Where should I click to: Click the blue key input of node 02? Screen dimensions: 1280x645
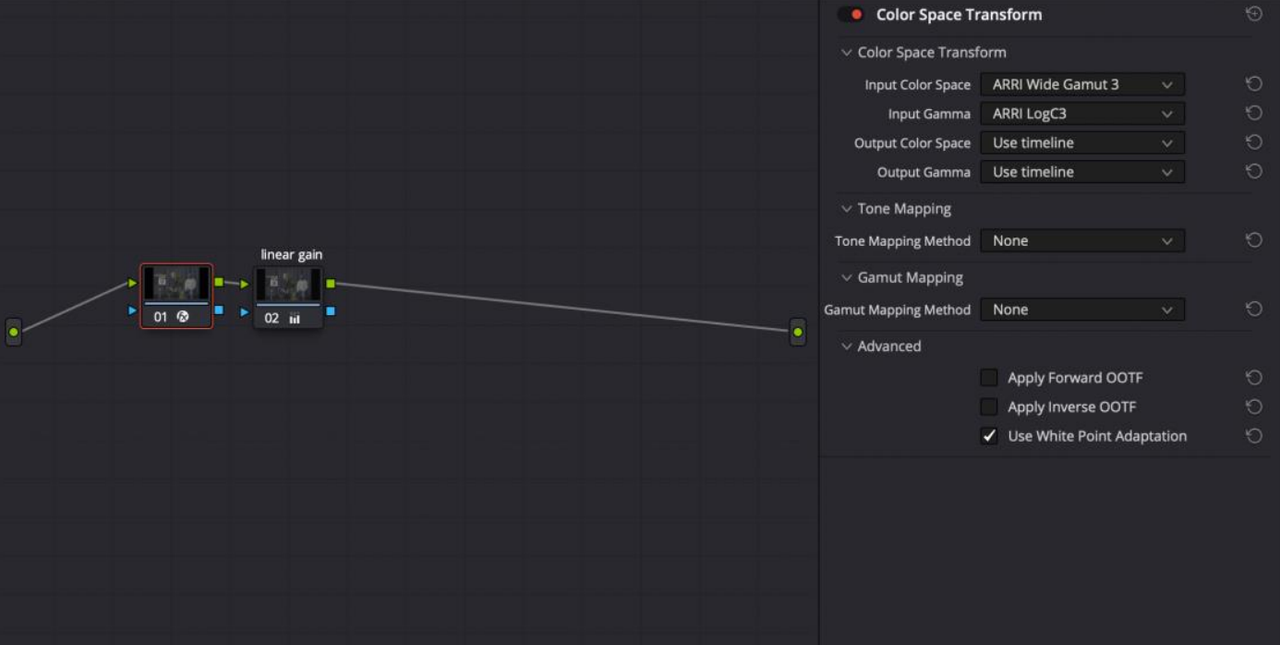click(245, 312)
